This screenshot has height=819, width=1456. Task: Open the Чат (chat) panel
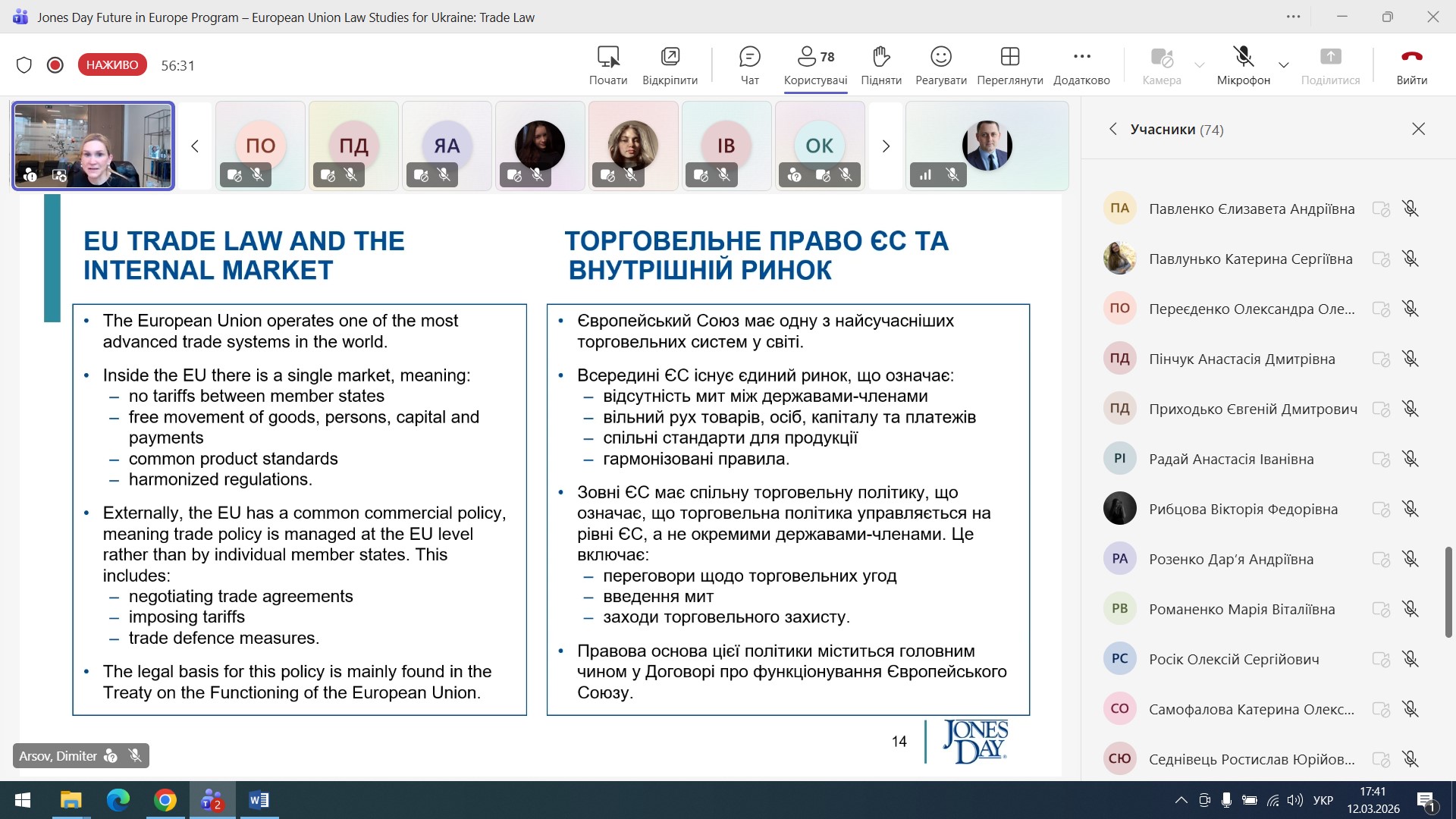[749, 64]
